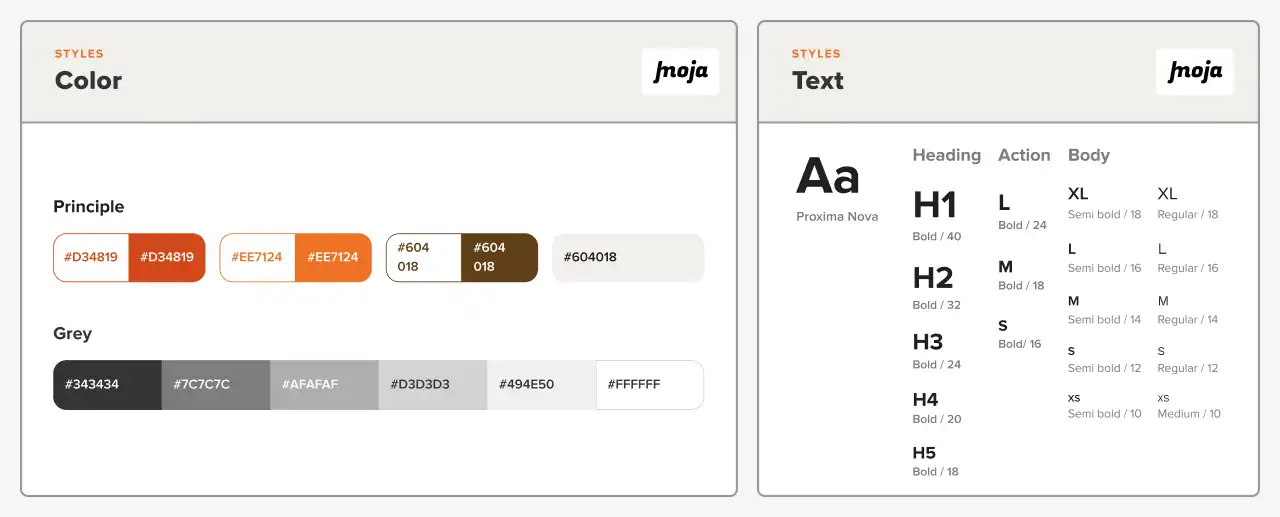
Task: Pick the outlined #EE7124 swatch
Action: (257, 257)
